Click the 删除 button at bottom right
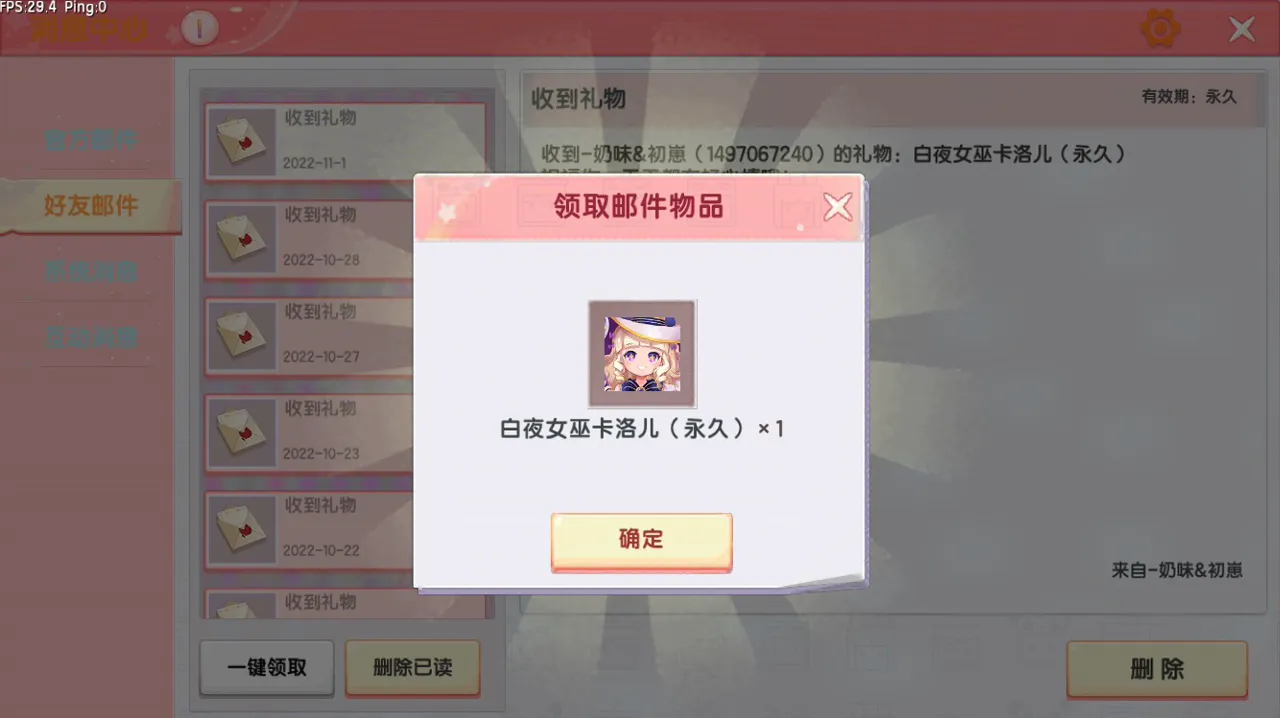The image size is (1280, 718). point(1157,669)
